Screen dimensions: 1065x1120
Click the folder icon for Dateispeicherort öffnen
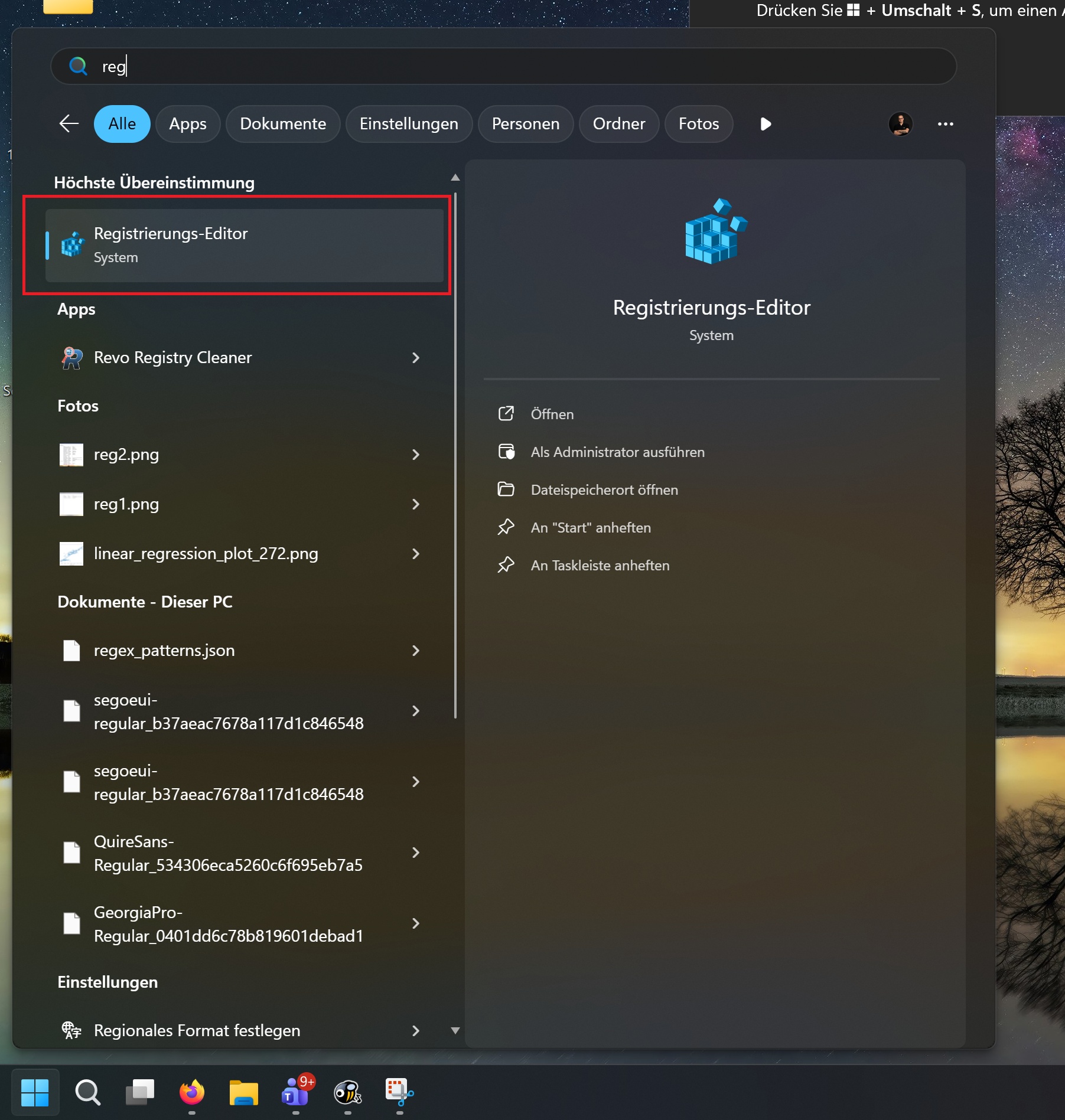tap(506, 489)
